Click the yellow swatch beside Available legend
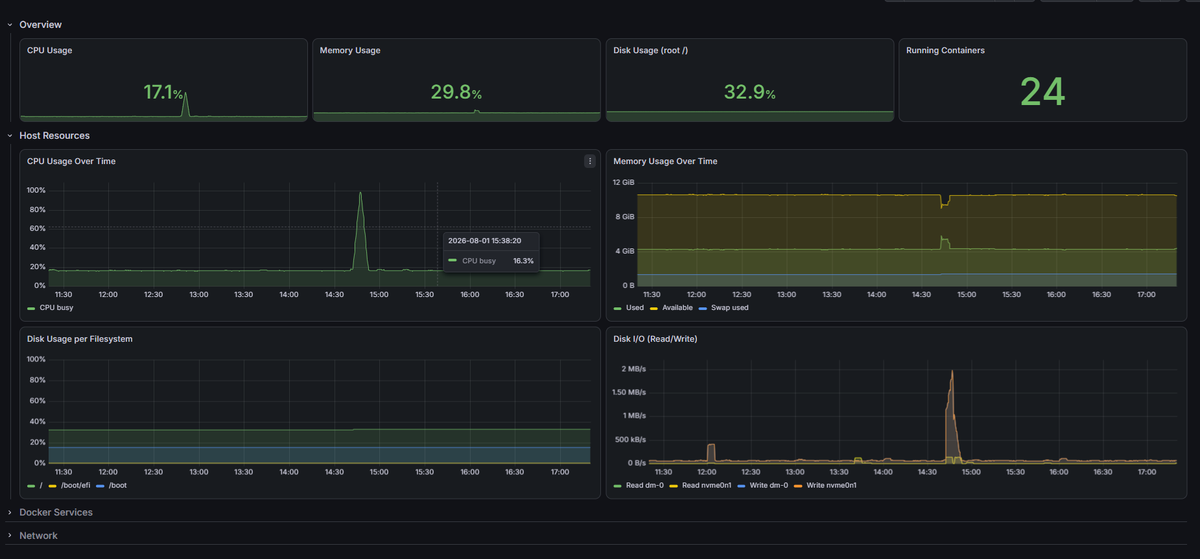Image resolution: width=1200 pixels, height=559 pixels. pyautogui.click(x=654, y=308)
